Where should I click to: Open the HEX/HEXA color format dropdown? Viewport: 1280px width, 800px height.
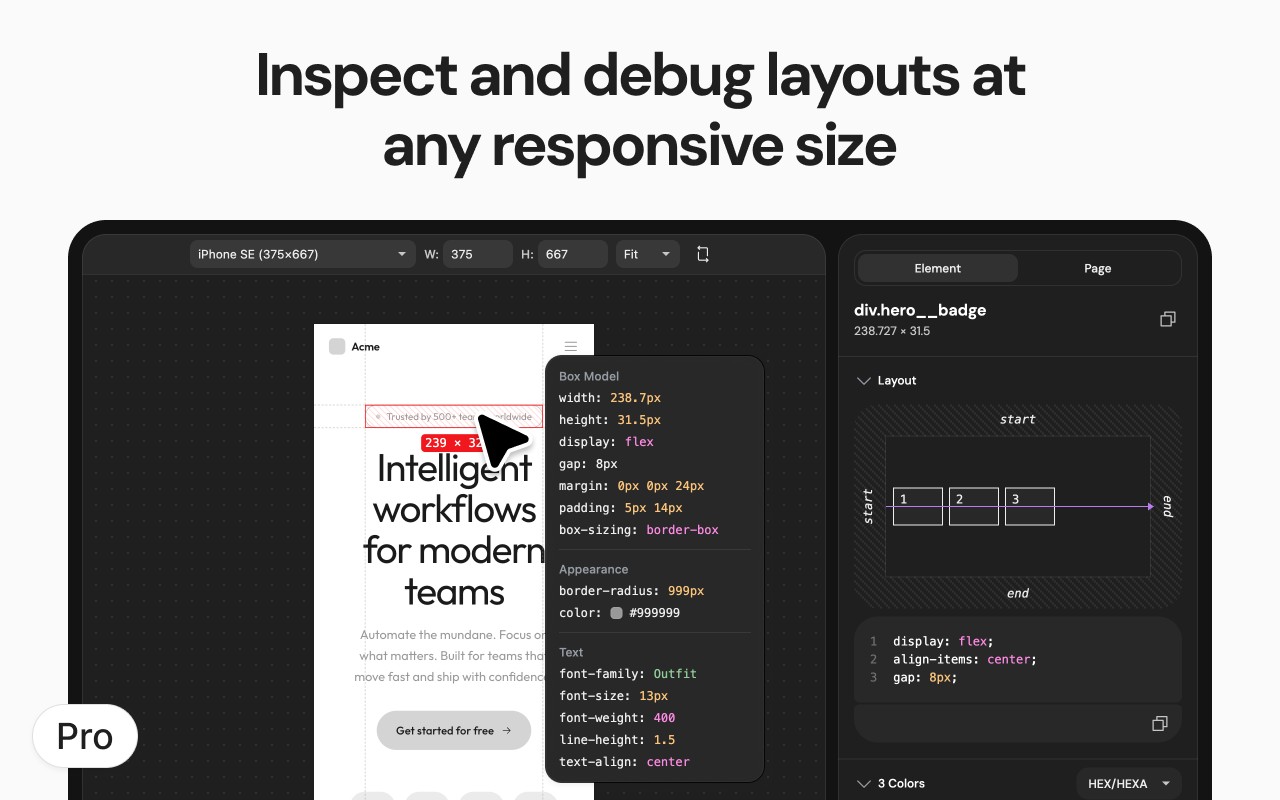point(1128,784)
